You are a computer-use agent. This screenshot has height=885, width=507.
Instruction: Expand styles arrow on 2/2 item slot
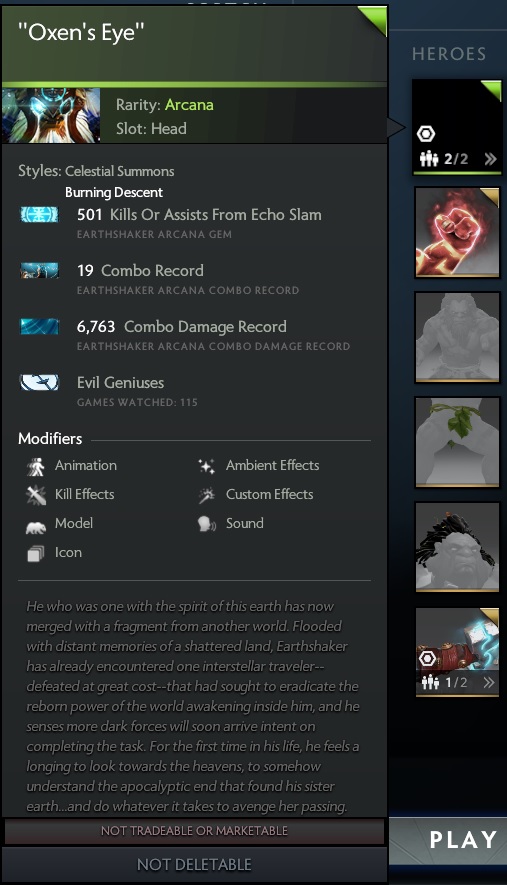pyautogui.click(x=490, y=159)
